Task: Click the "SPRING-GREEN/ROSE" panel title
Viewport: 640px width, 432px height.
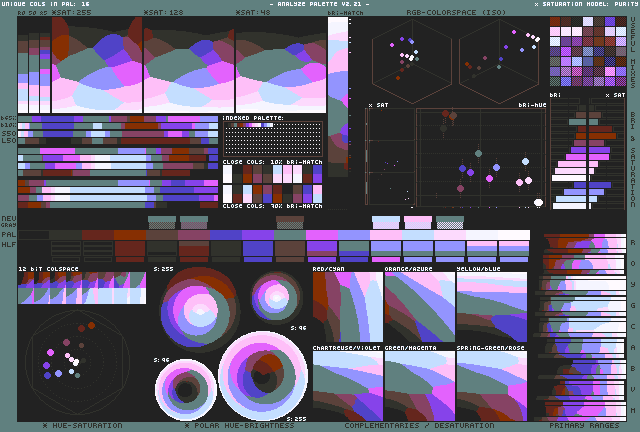Action: click(x=490, y=348)
